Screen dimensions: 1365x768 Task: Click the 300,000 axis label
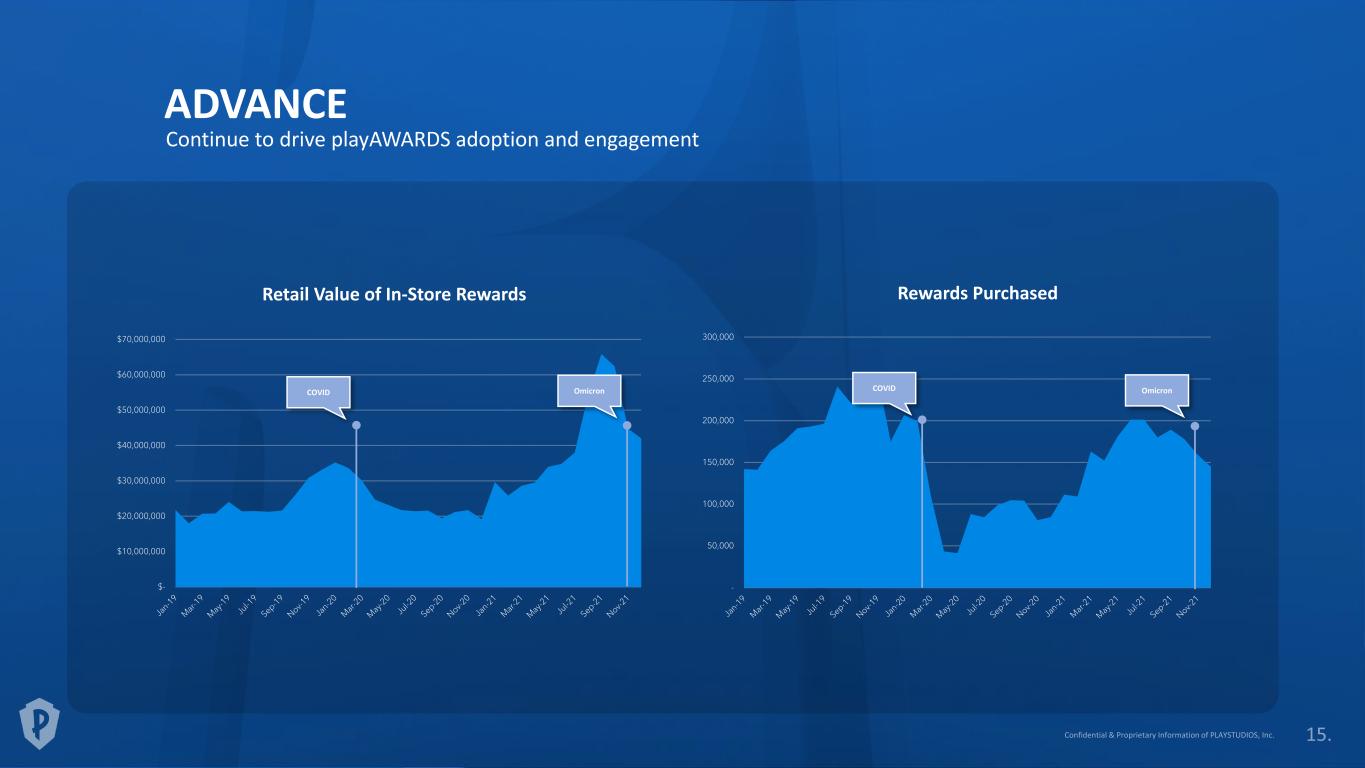tap(718, 337)
